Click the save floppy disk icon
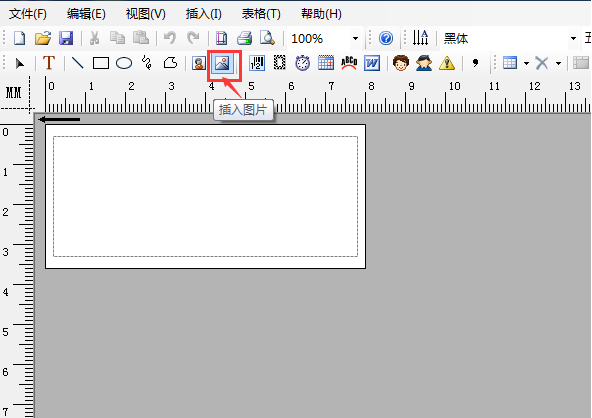This screenshot has height=418, width=592. click(66, 39)
